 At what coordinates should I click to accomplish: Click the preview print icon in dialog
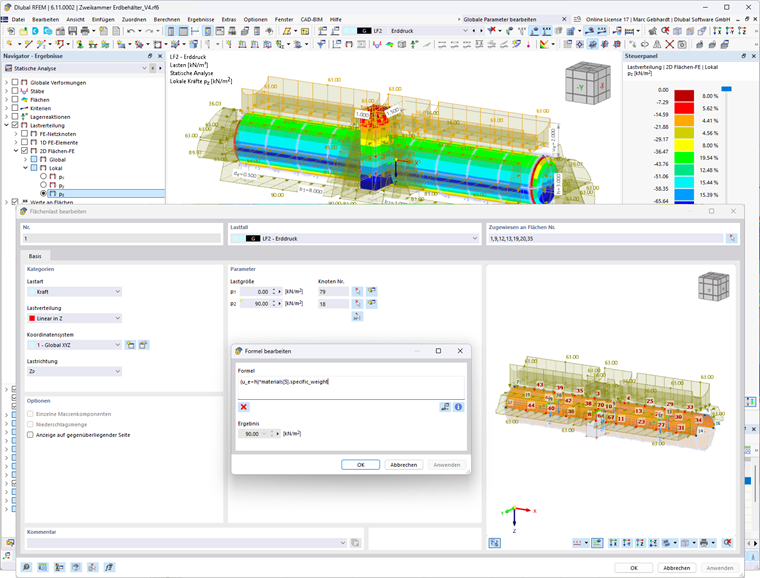pyautogui.click(x=704, y=543)
